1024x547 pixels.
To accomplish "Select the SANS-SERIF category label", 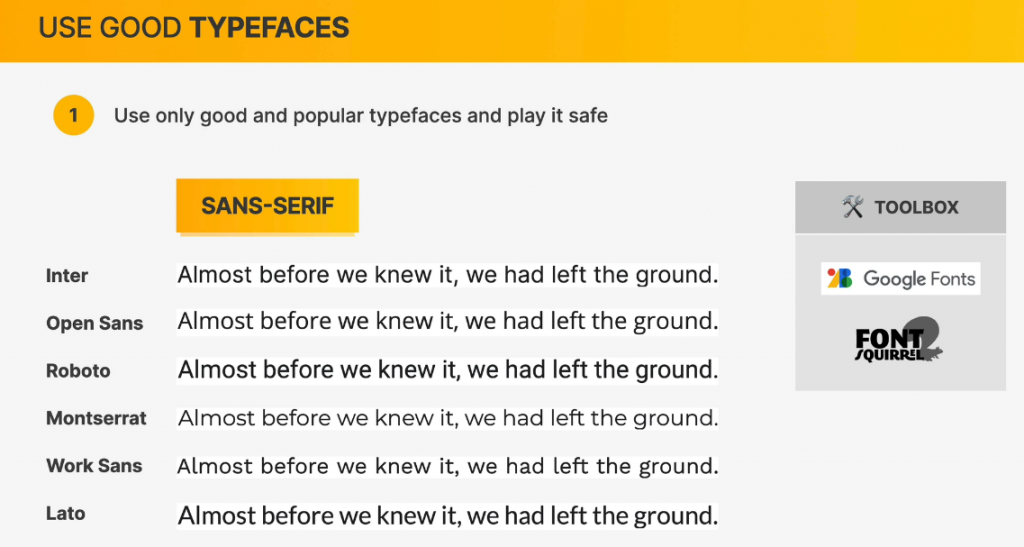I will click(267, 206).
